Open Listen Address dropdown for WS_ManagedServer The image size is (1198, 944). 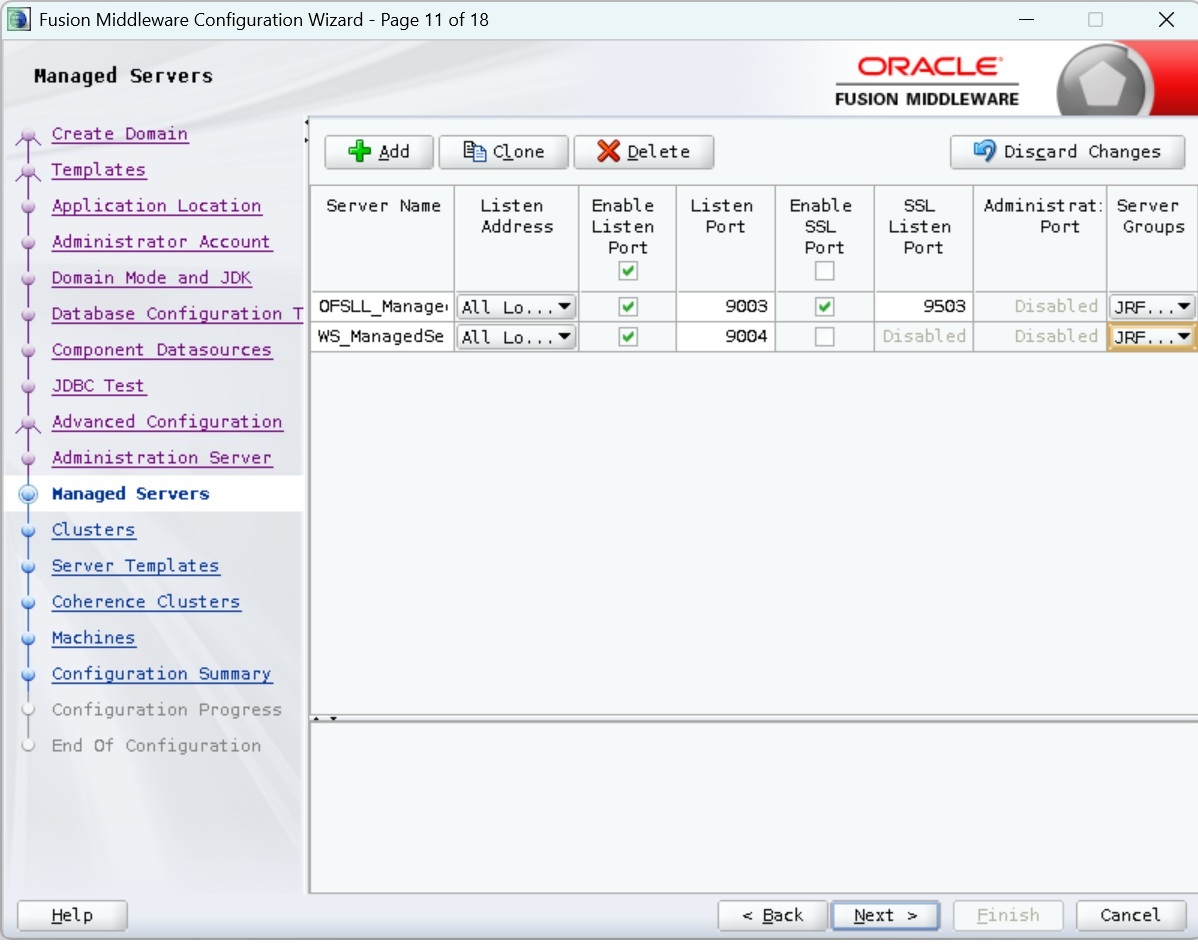coord(516,337)
